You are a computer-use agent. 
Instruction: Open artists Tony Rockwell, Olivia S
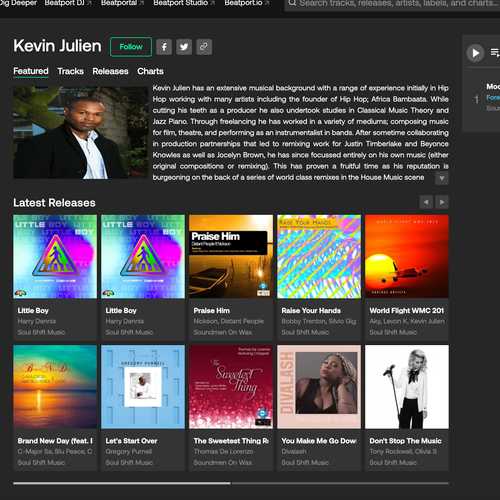(403, 452)
